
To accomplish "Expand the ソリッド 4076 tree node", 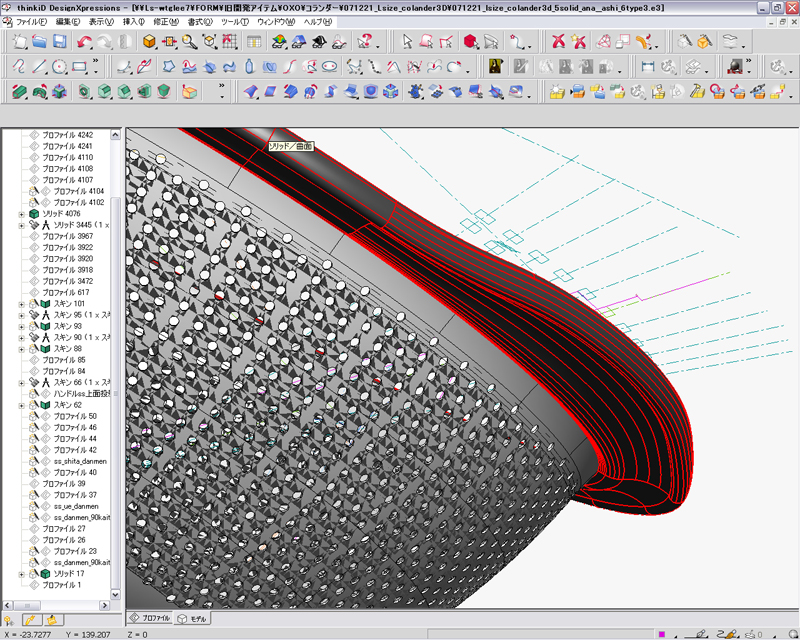I will coord(22,214).
